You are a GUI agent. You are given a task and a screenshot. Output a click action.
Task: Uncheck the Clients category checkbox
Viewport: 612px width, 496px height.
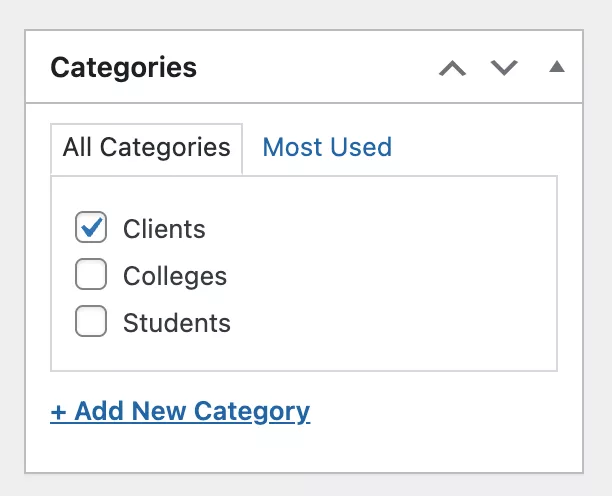(91, 227)
